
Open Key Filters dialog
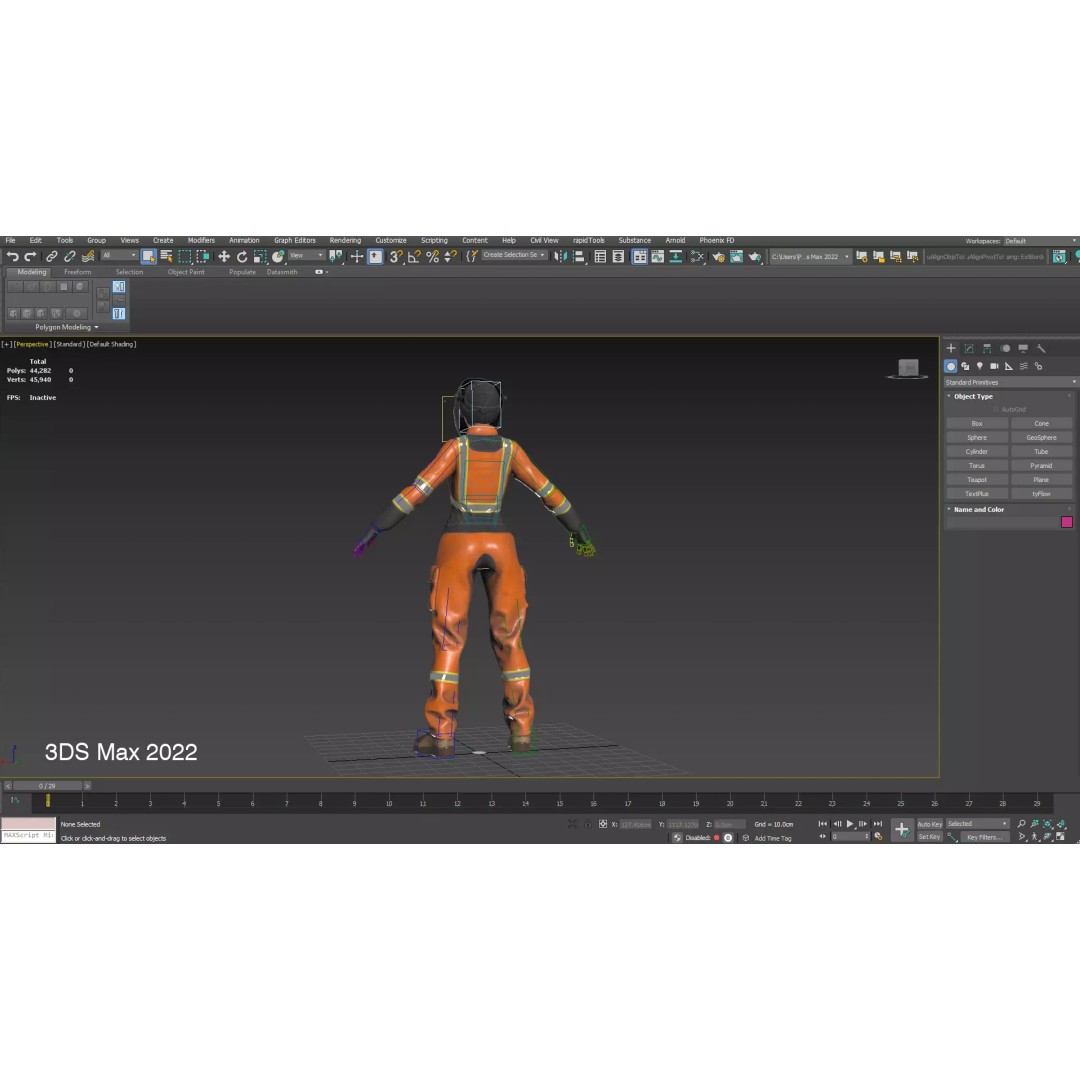984,837
